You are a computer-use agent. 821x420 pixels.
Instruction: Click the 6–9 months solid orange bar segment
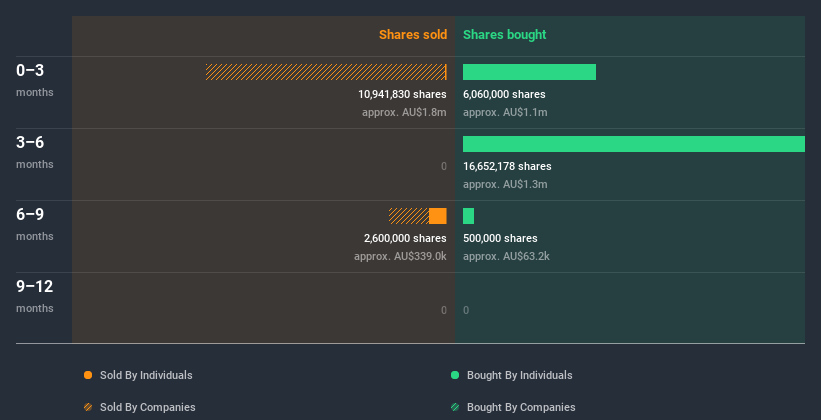(x=438, y=216)
